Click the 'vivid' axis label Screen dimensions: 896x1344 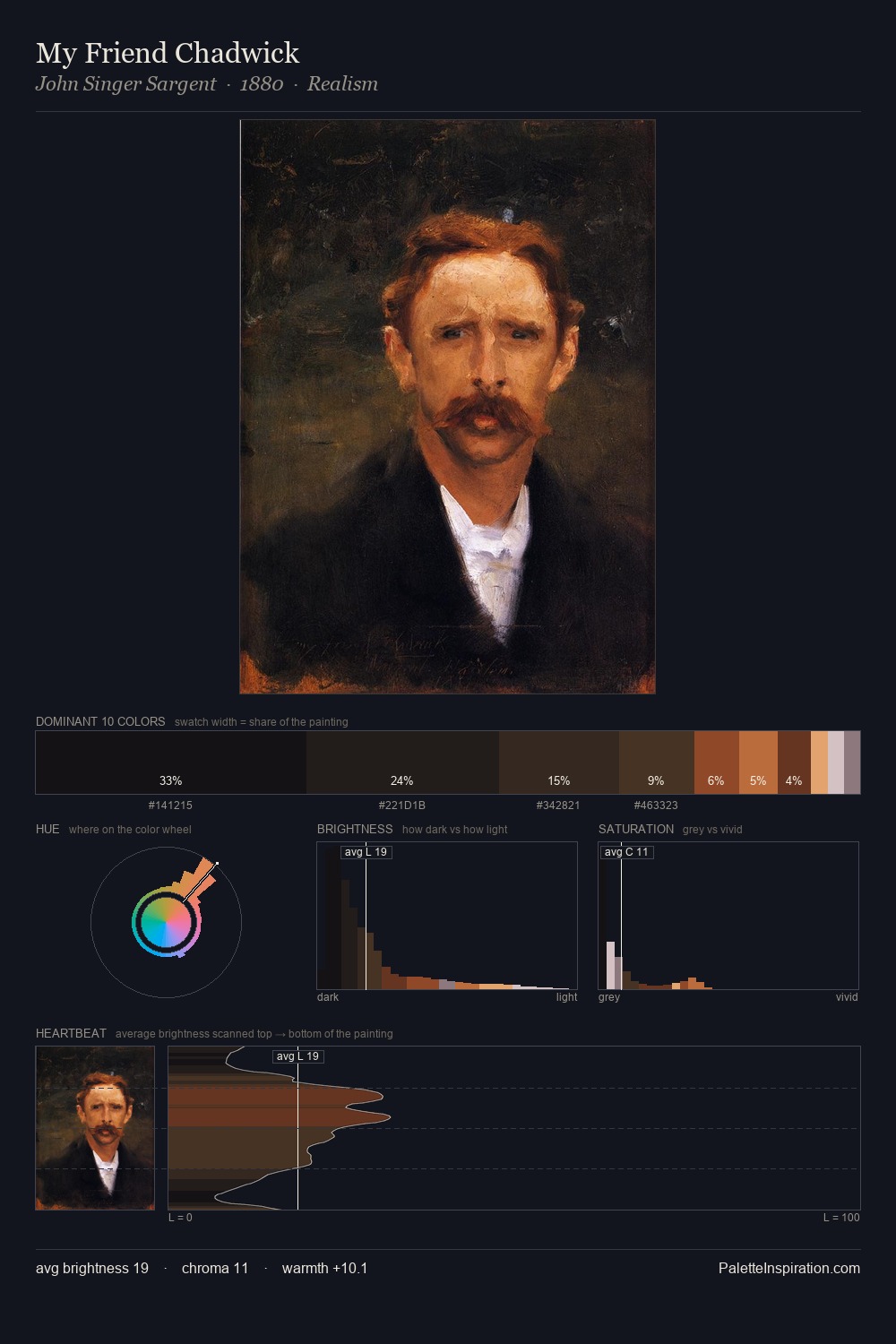point(847,997)
